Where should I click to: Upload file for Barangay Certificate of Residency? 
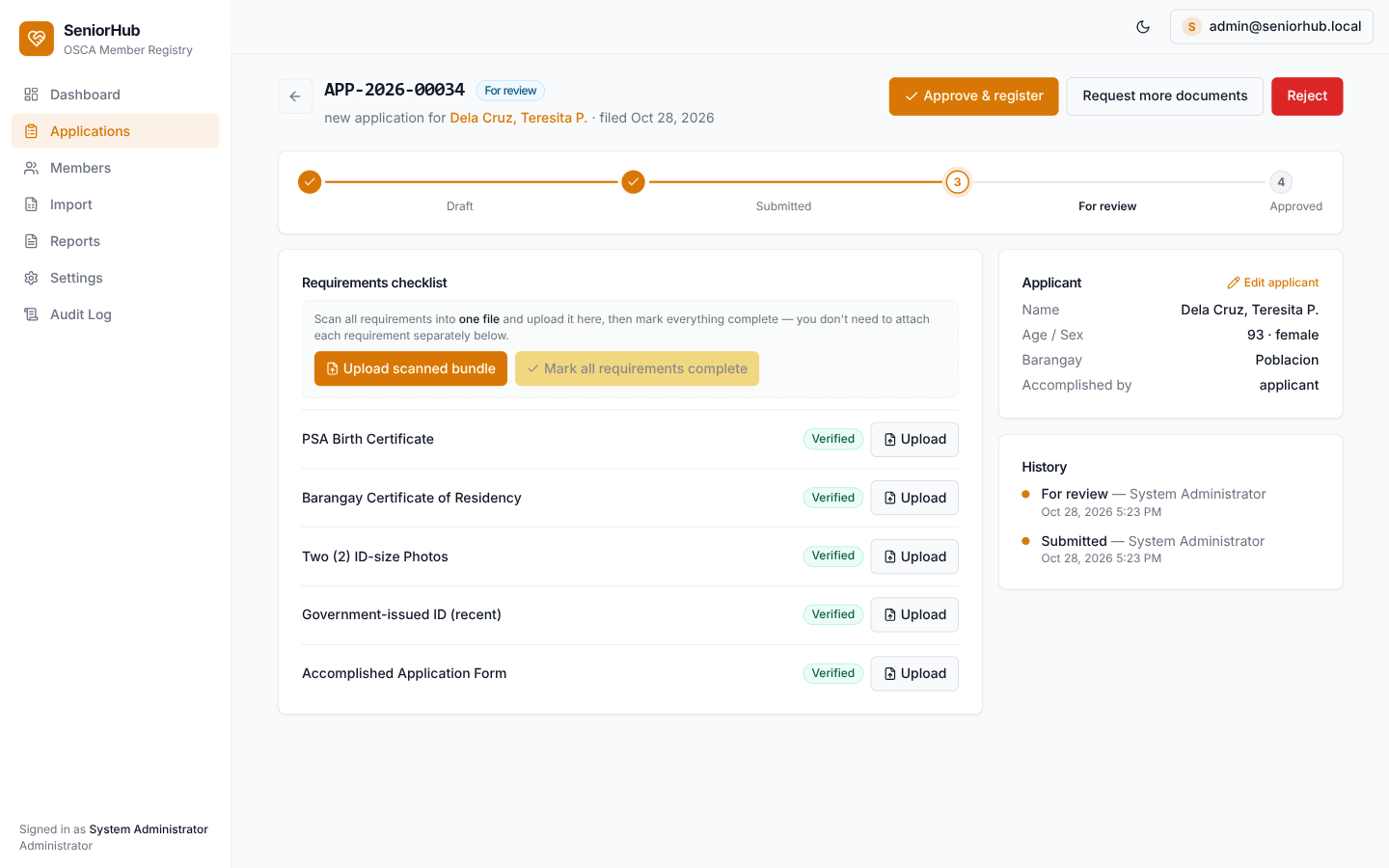(x=914, y=498)
